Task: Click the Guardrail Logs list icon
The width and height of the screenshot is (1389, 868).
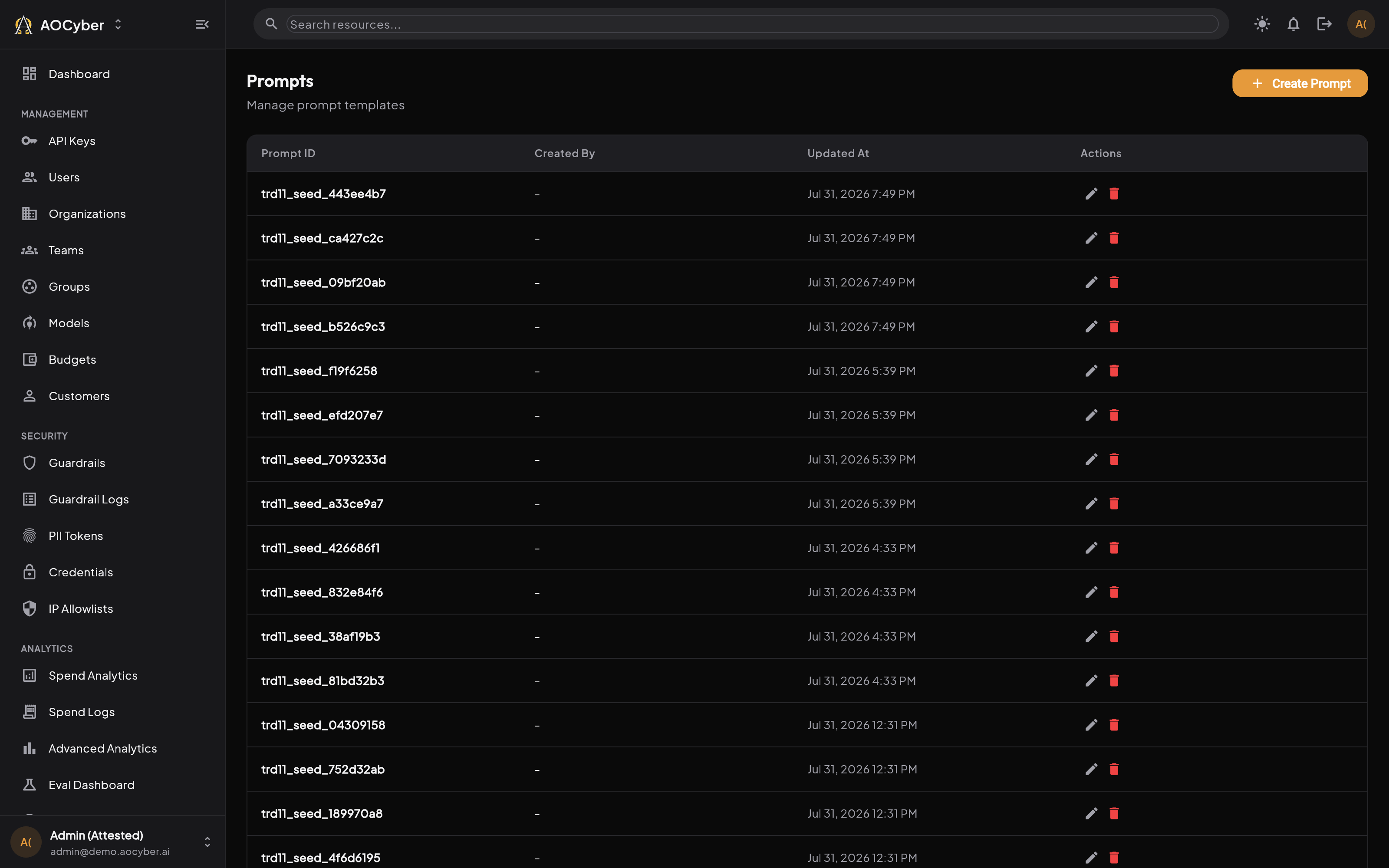Action: pyautogui.click(x=29, y=500)
